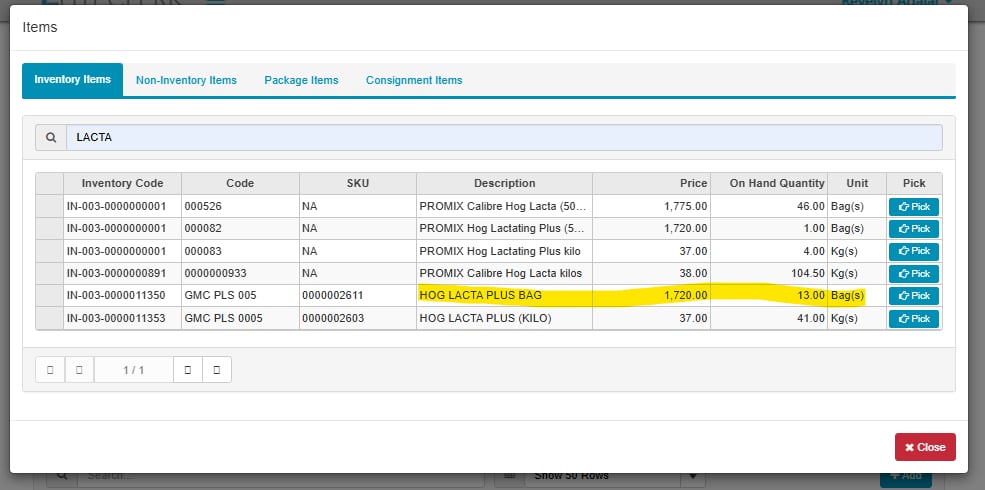Sort by Code column header

240,183
